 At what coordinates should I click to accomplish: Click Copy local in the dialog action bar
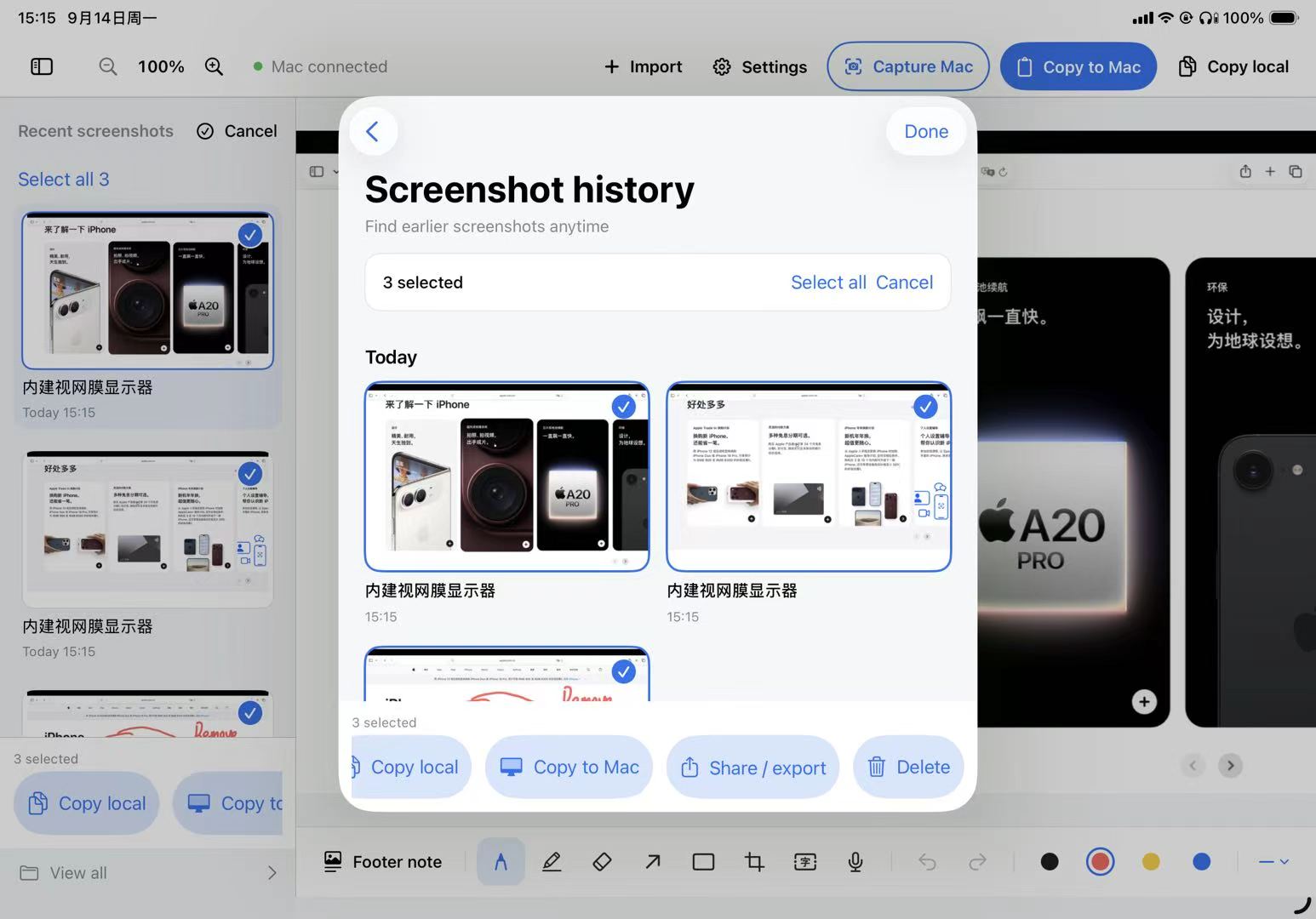point(411,767)
